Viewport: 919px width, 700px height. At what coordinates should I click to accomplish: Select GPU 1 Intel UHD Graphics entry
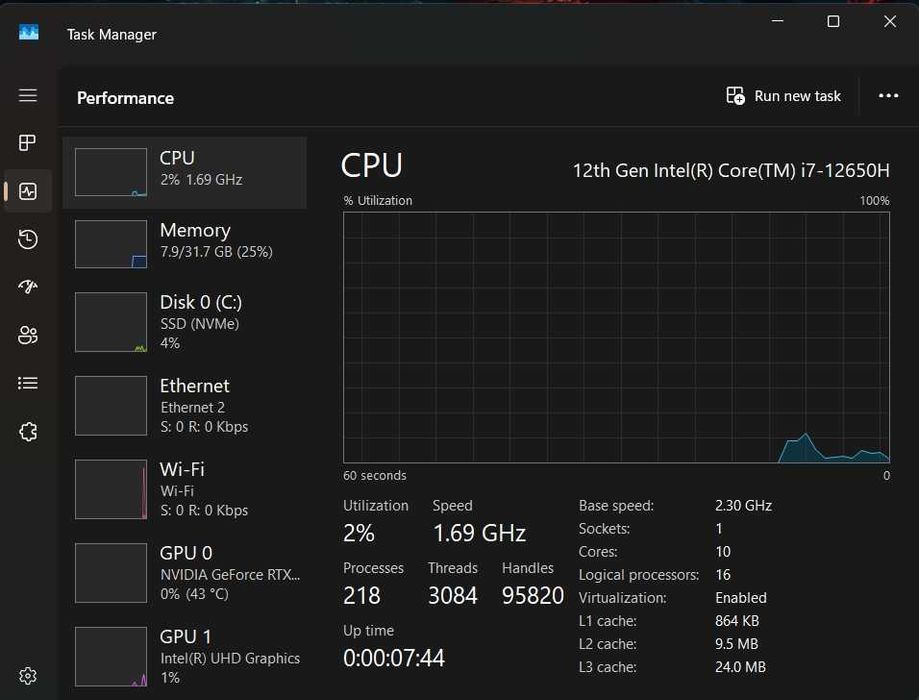[x=185, y=656]
